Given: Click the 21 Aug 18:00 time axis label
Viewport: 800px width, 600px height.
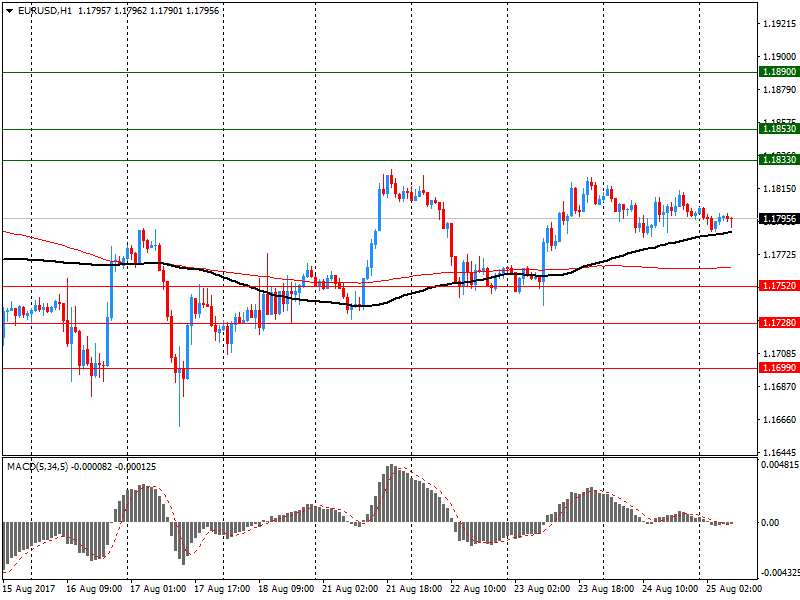Looking at the screenshot, I should 414,589.
